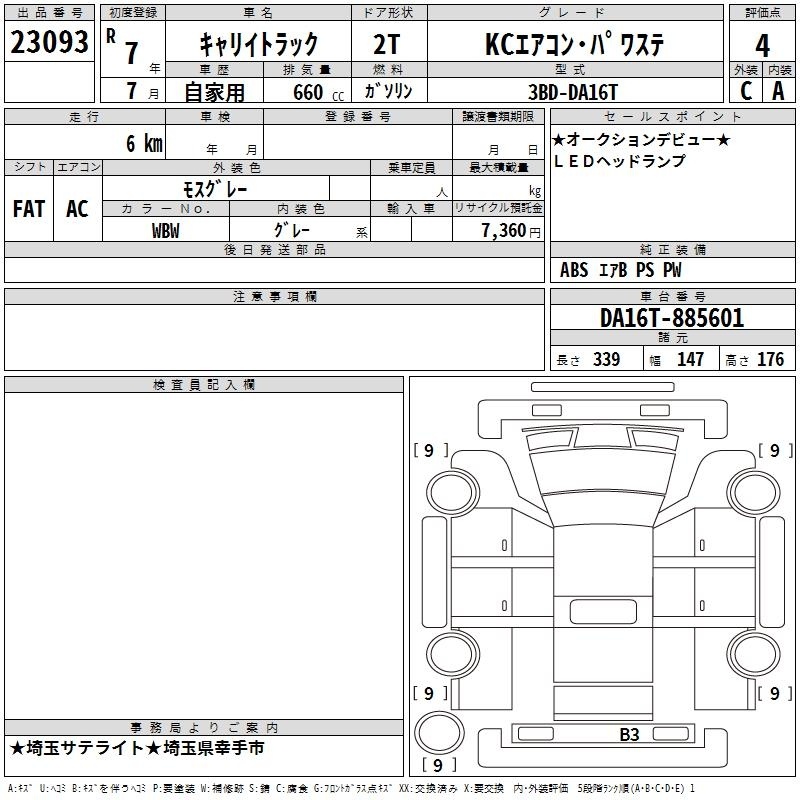Click the color number WBW cell
800x800 pixels.
[x=166, y=230]
